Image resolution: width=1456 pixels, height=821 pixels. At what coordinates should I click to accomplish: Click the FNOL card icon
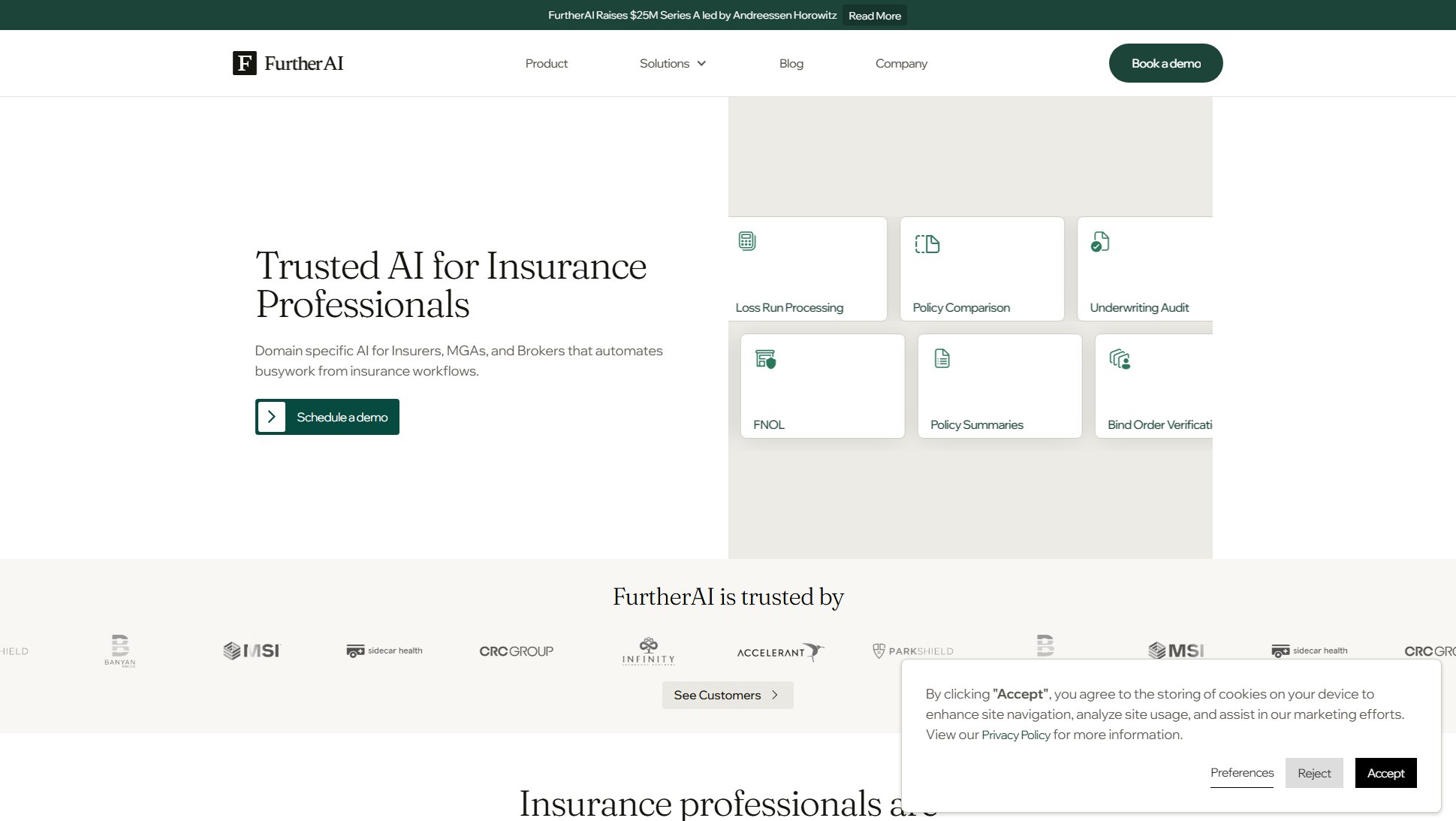click(765, 359)
